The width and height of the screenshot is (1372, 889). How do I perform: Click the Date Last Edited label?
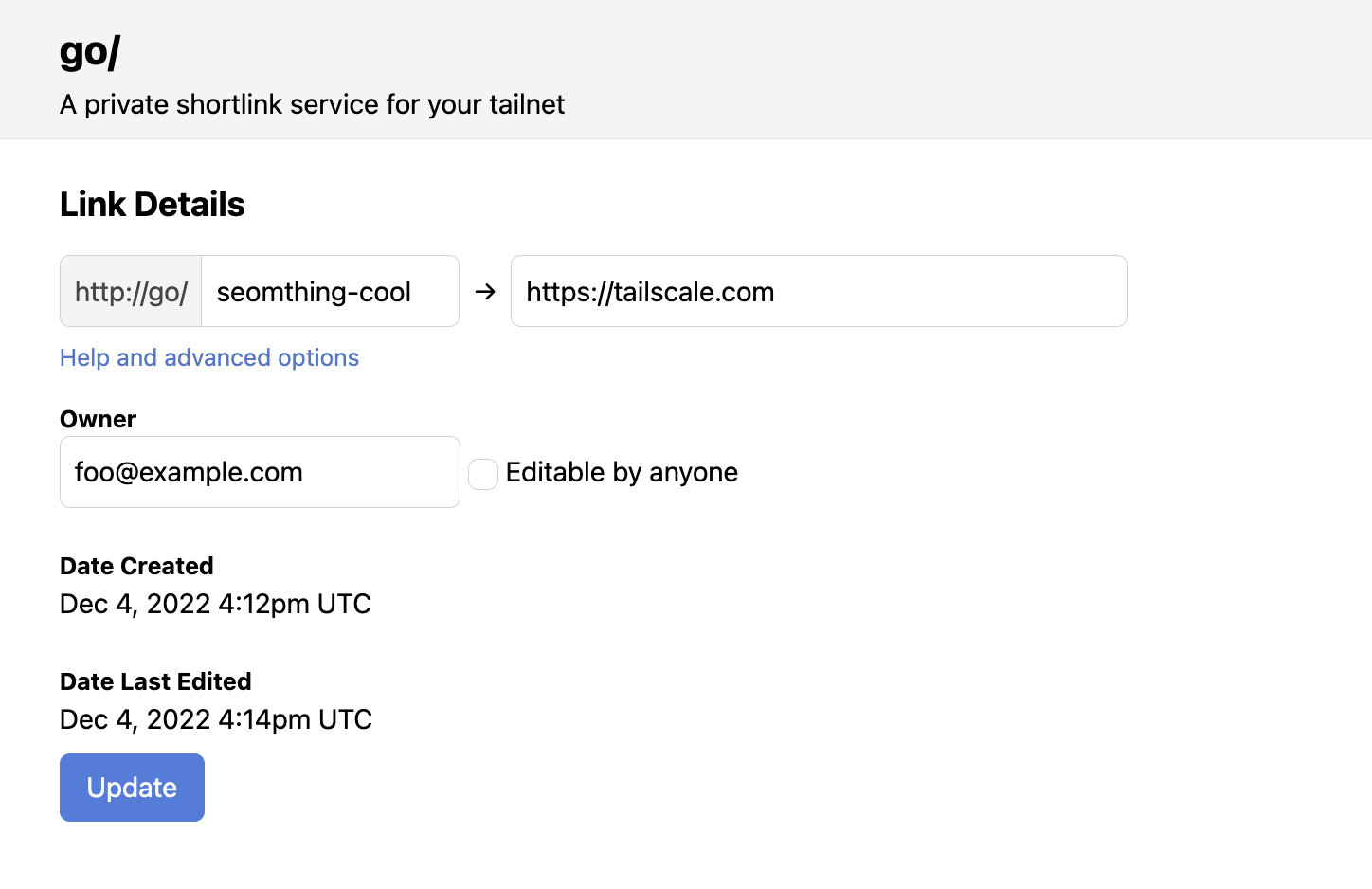click(155, 681)
